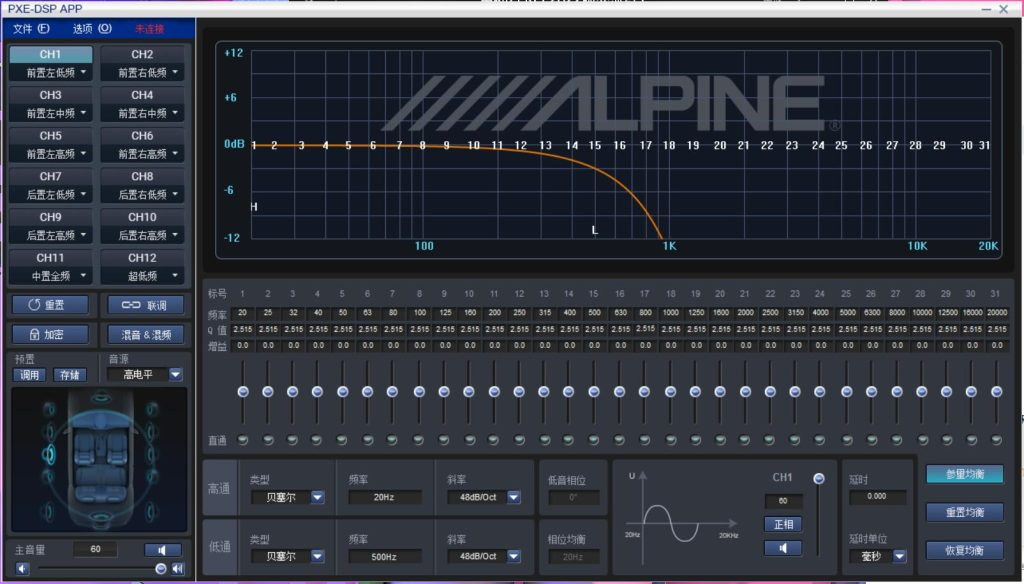Expand the 延时单位 delay unit dropdown
The image size is (1024, 584).
(899, 556)
